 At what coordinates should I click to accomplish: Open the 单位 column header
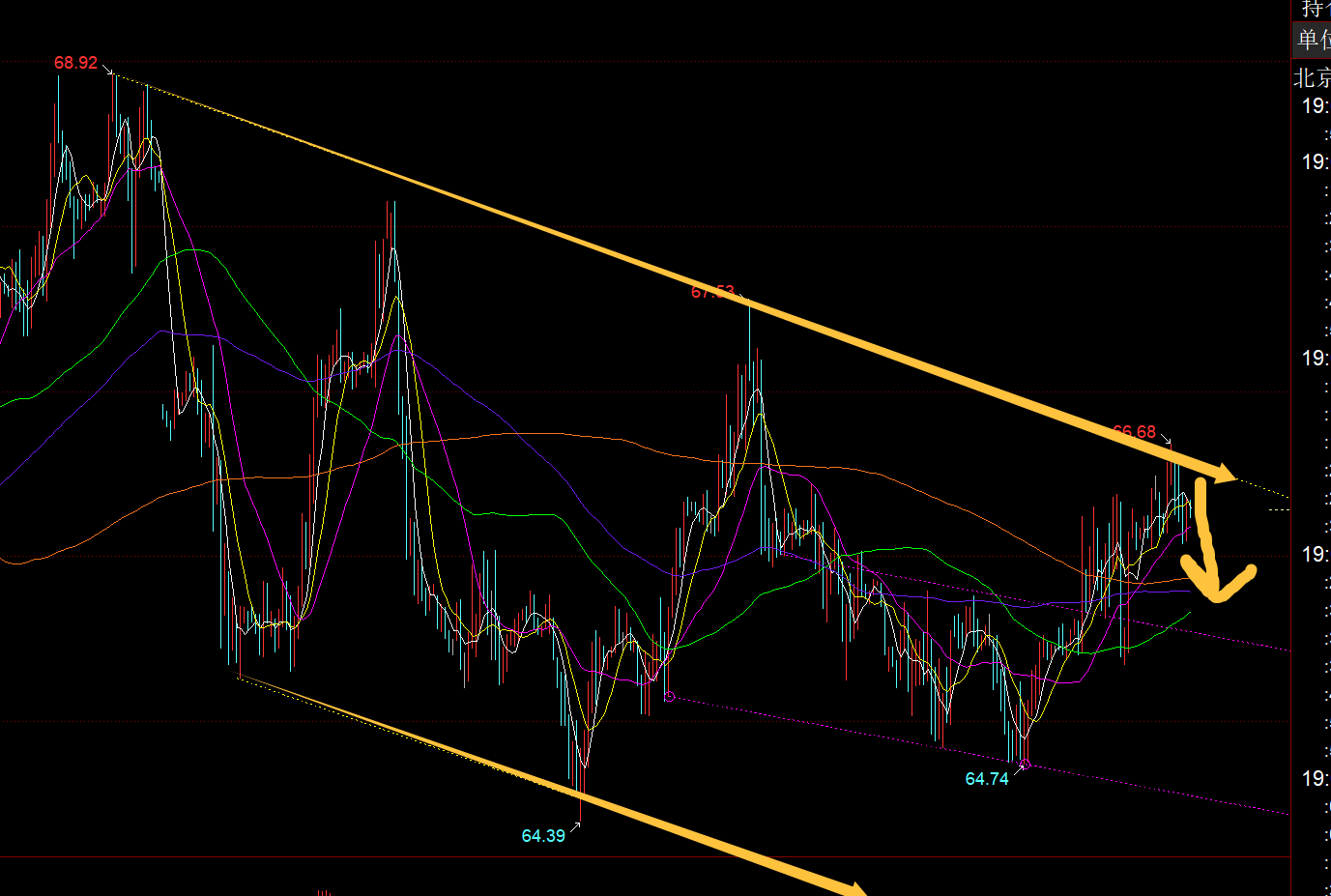click(x=1312, y=40)
